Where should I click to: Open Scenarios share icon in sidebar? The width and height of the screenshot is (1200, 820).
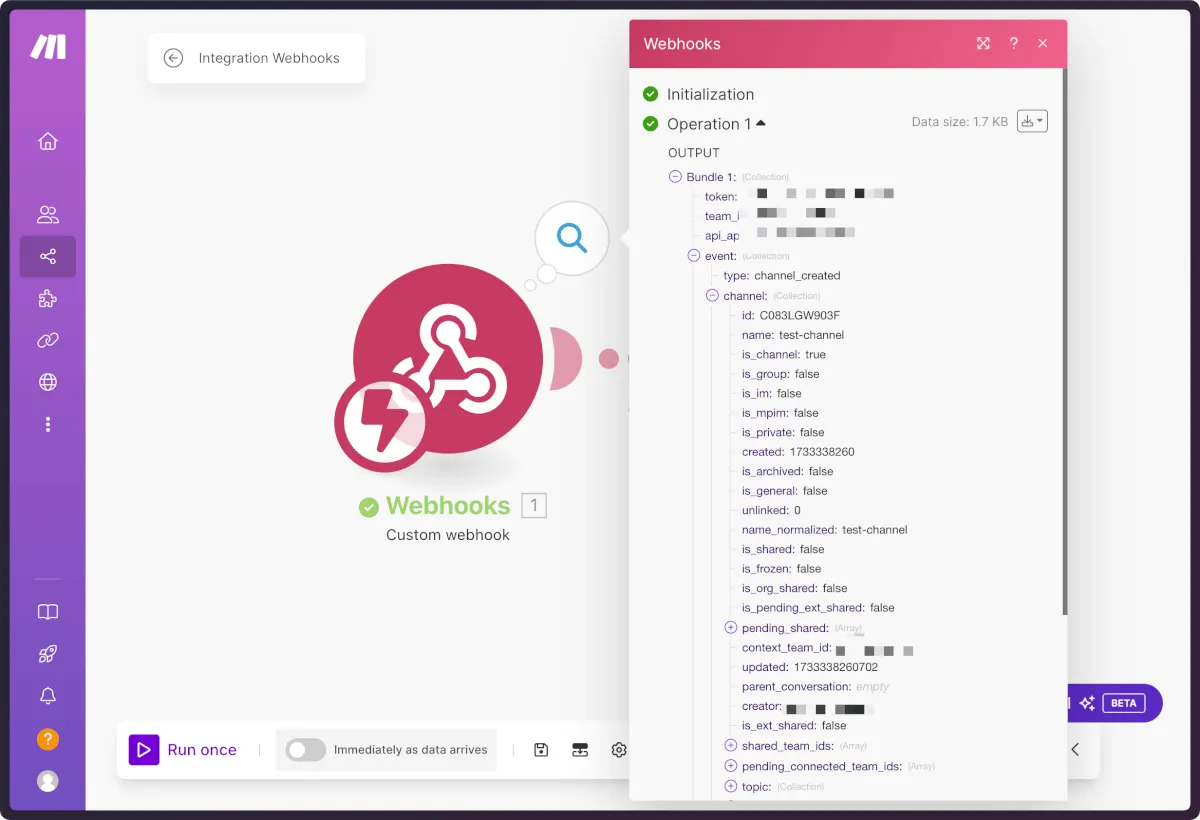(x=48, y=257)
